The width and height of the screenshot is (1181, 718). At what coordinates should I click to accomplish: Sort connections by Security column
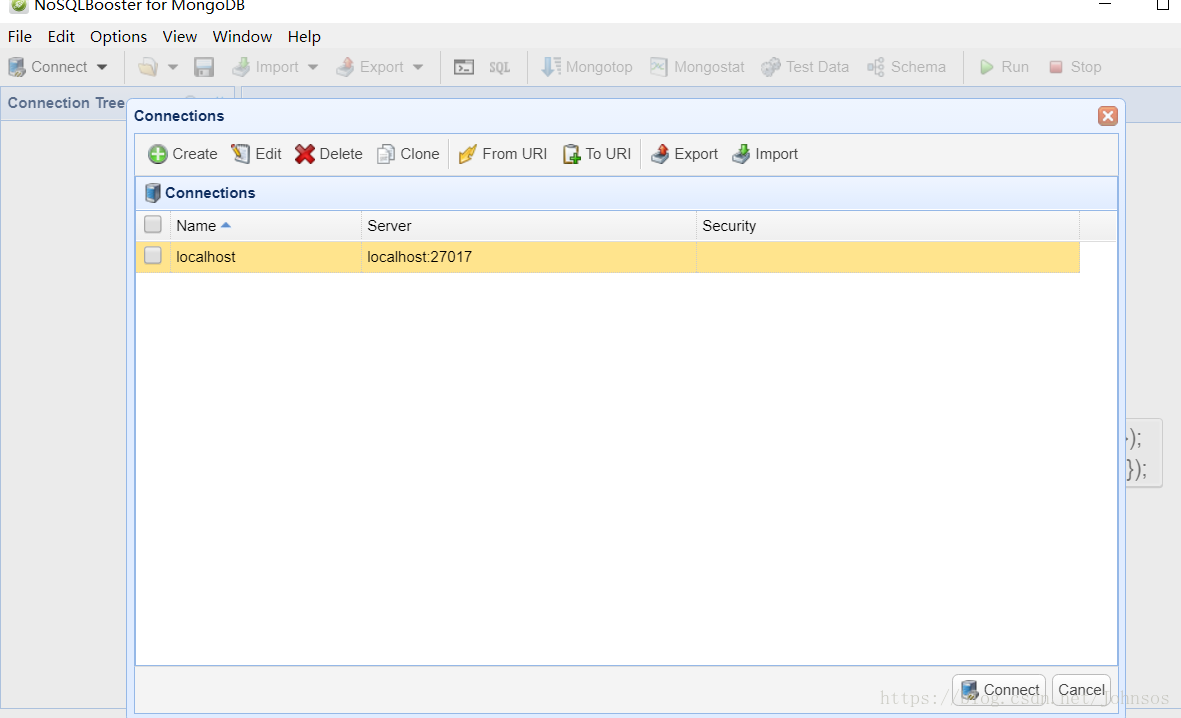tap(887, 226)
